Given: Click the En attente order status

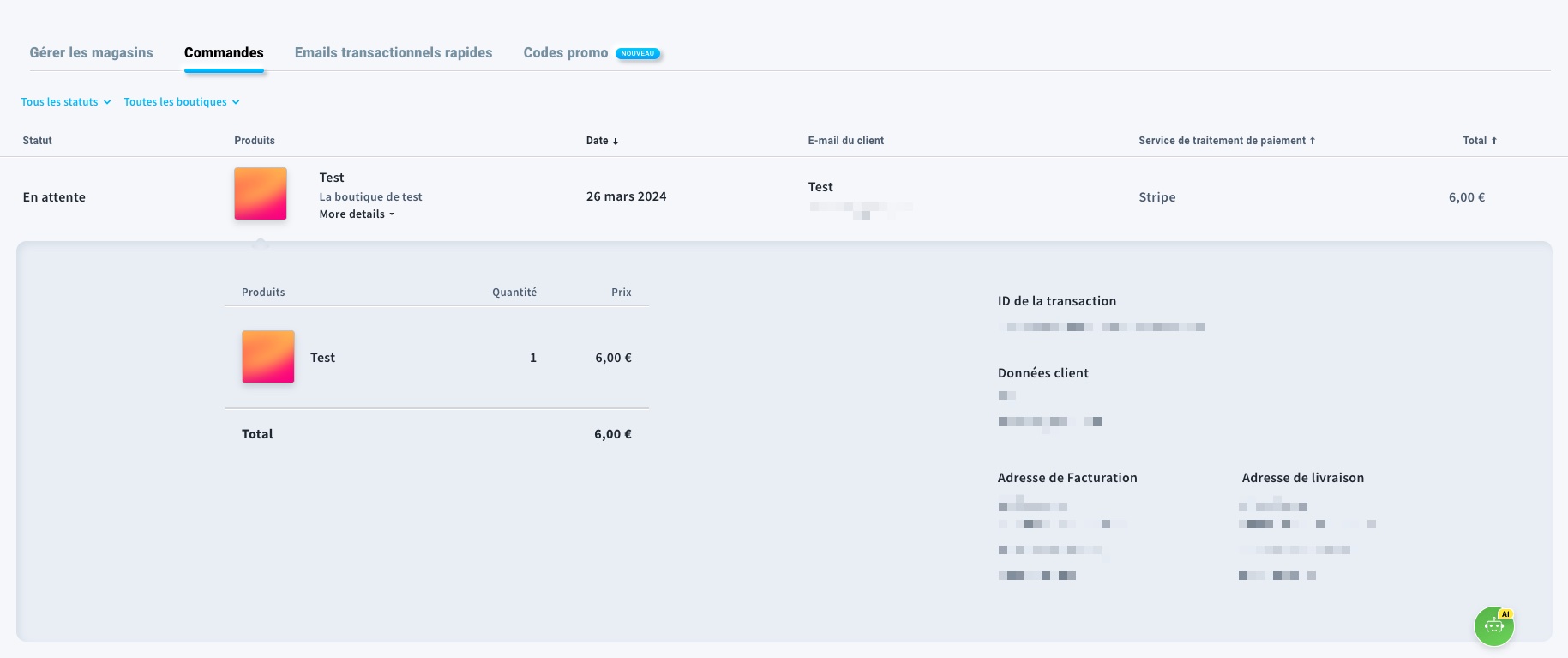Looking at the screenshot, I should (54, 197).
